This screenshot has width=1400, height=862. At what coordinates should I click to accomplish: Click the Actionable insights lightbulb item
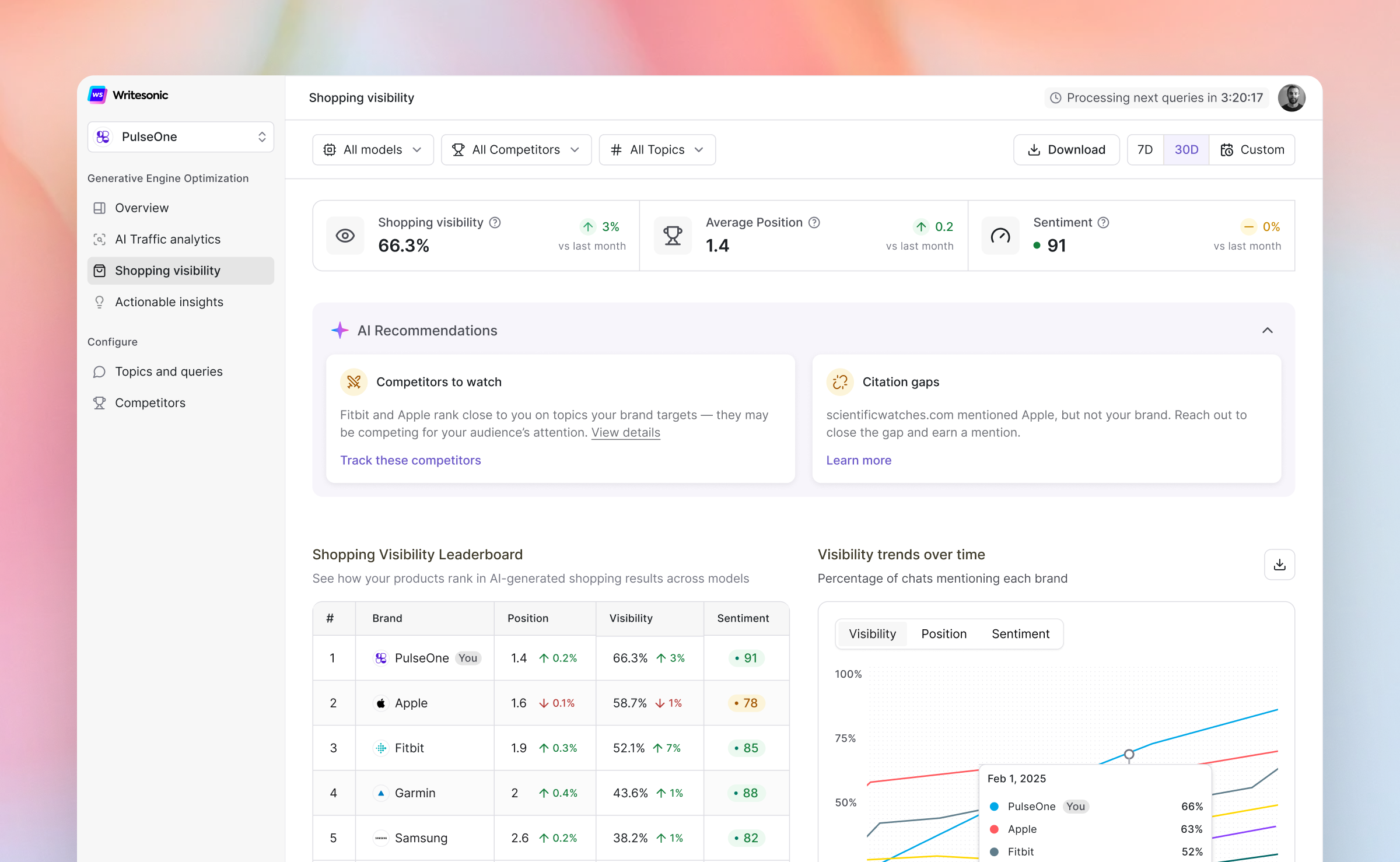169,302
